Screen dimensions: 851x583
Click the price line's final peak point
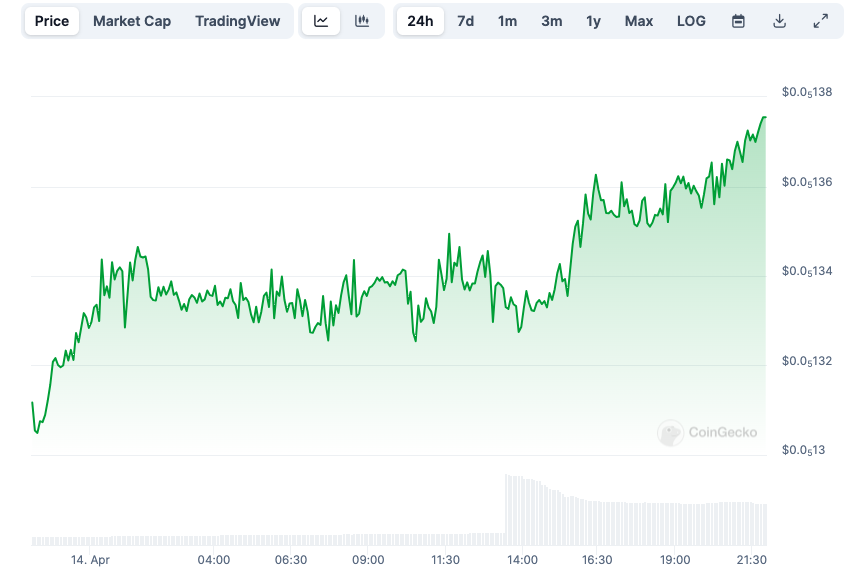tap(764, 118)
